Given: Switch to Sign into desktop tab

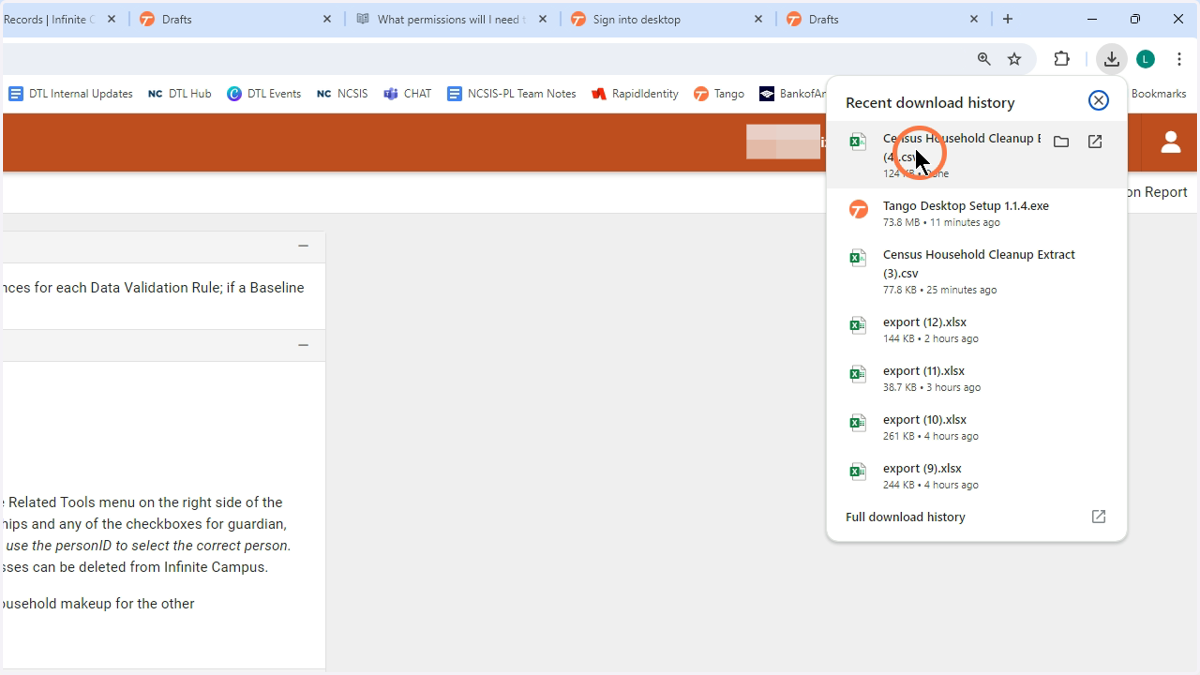Looking at the screenshot, I should click(x=668, y=19).
